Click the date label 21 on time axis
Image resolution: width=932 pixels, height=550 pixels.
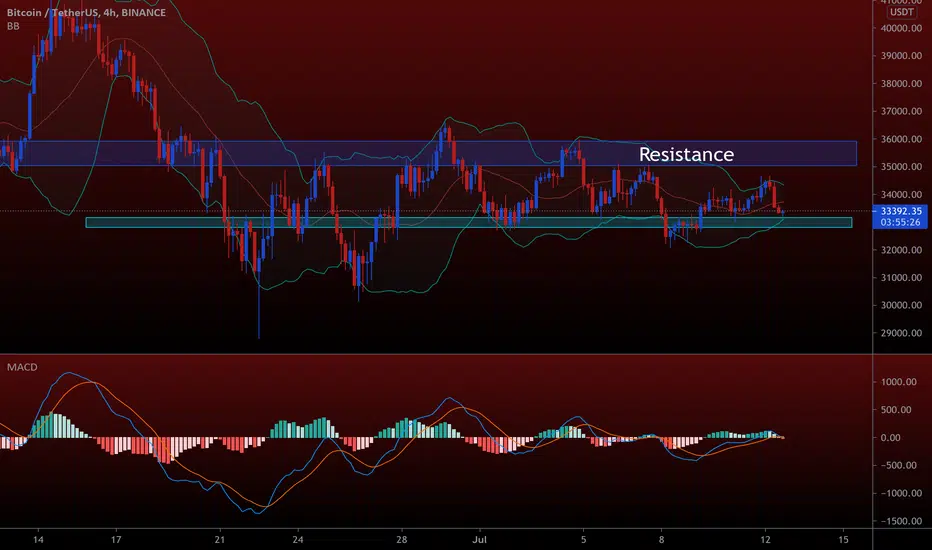[220, 540]
